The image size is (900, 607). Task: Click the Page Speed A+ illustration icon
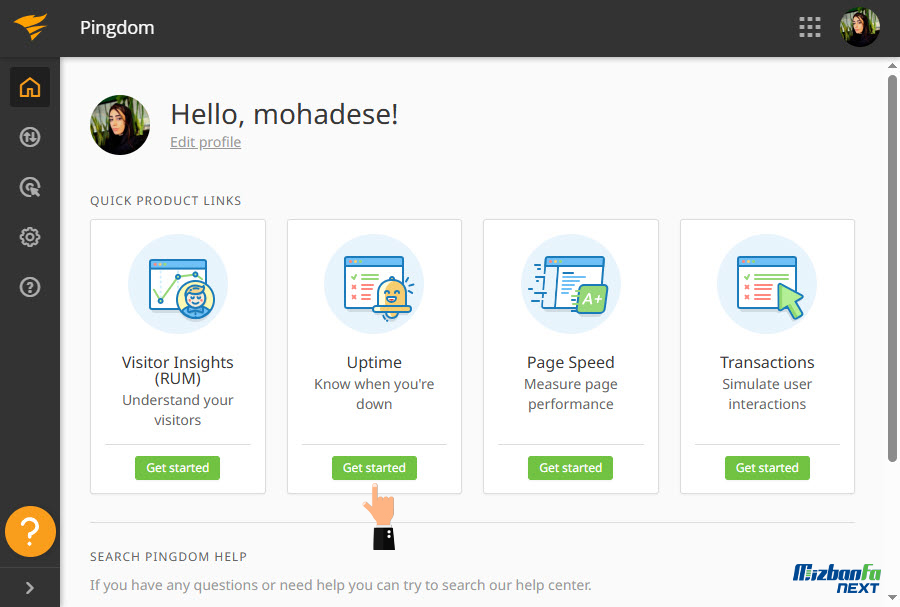[x=571, y=284]
